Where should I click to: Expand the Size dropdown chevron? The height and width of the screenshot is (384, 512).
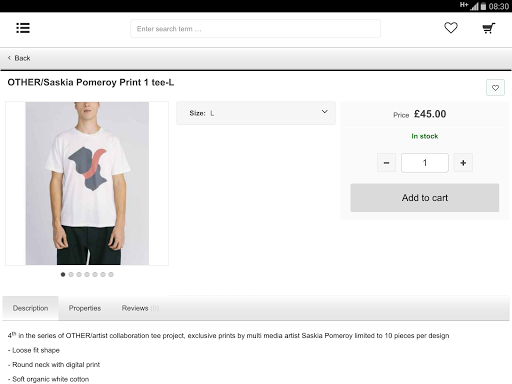(x=324, y=112)
